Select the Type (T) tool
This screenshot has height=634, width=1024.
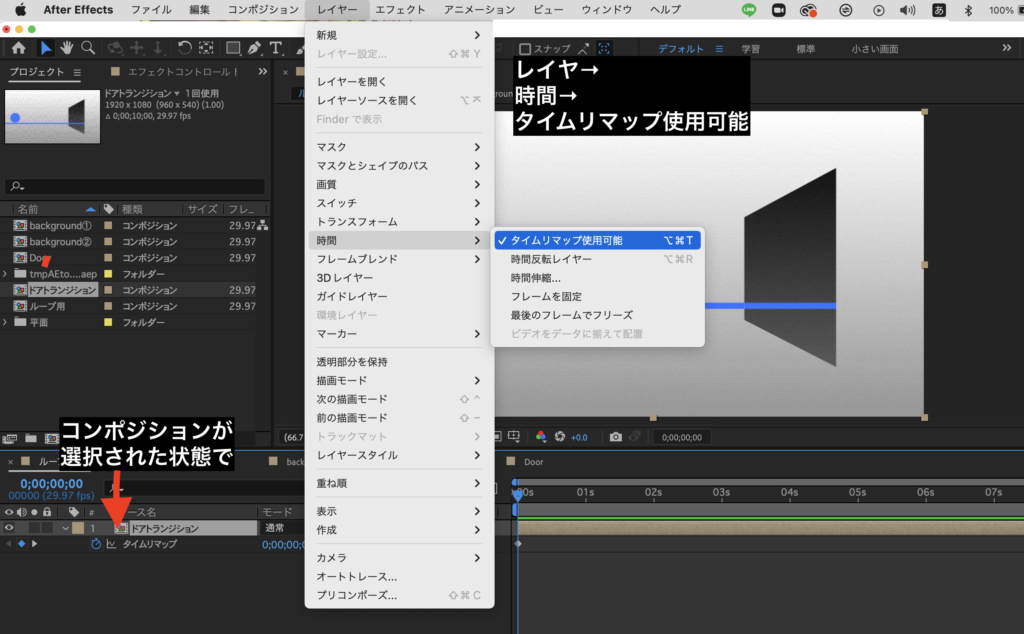click(276, 48)
